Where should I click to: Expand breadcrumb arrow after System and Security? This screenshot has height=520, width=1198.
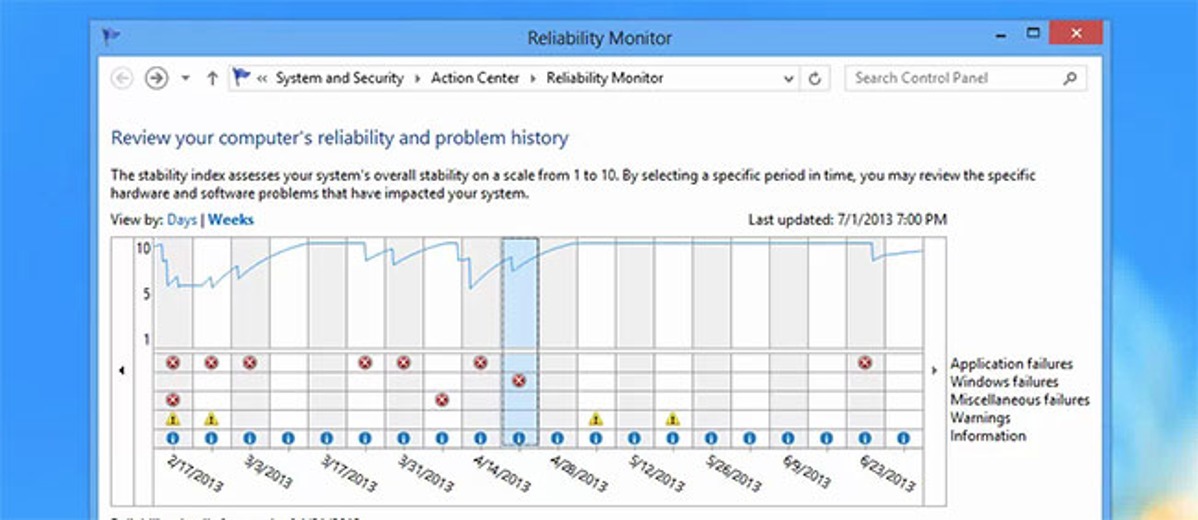pyautogui.click(x=417, y=78)
